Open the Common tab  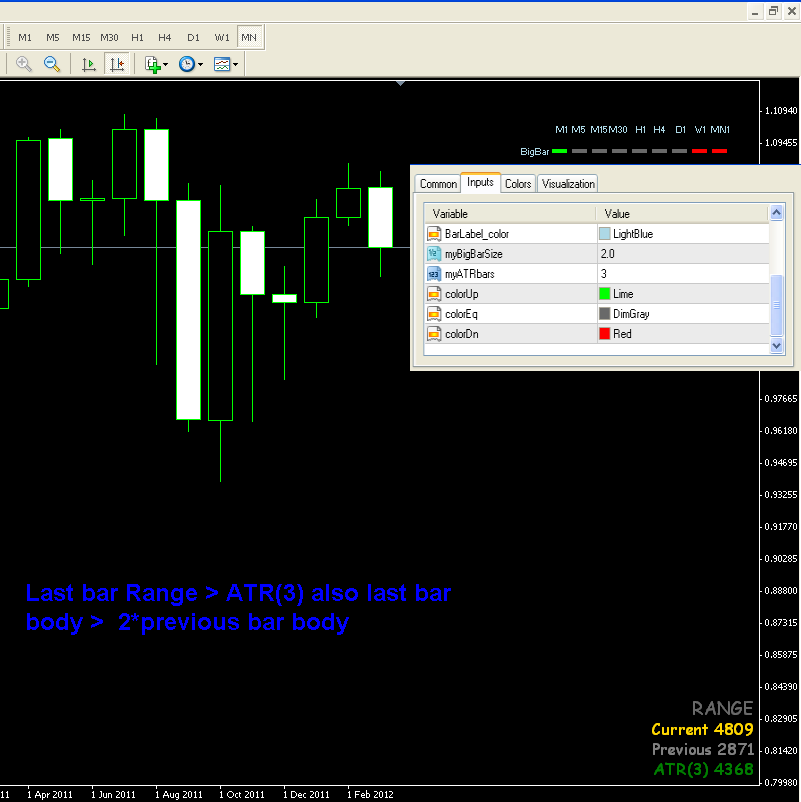click(438, 184)
